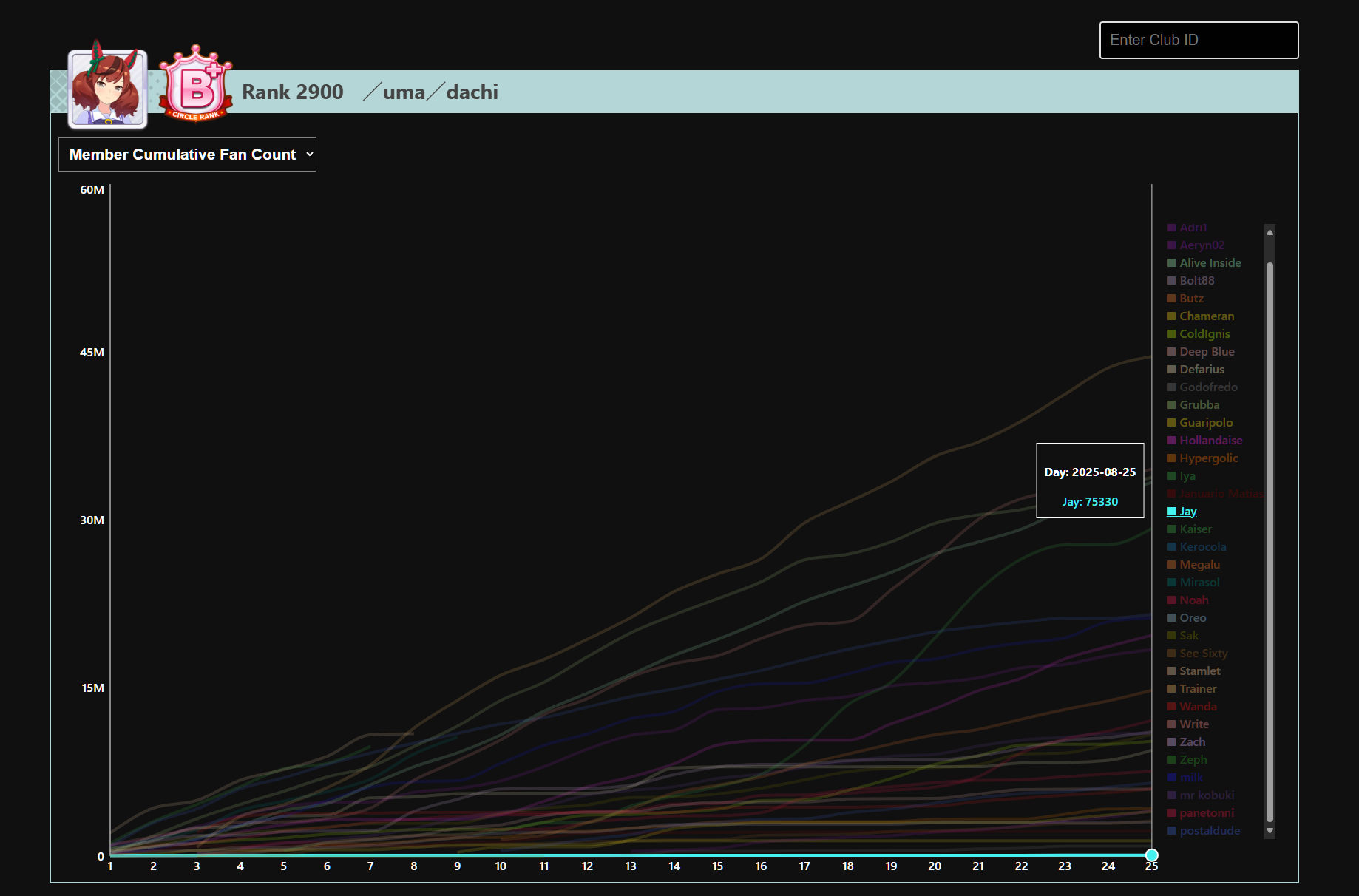Screen dimensions: 1359x896
Task: Click the 60M y-axis label
Action: pyautogui.click(x=92, y=190)
